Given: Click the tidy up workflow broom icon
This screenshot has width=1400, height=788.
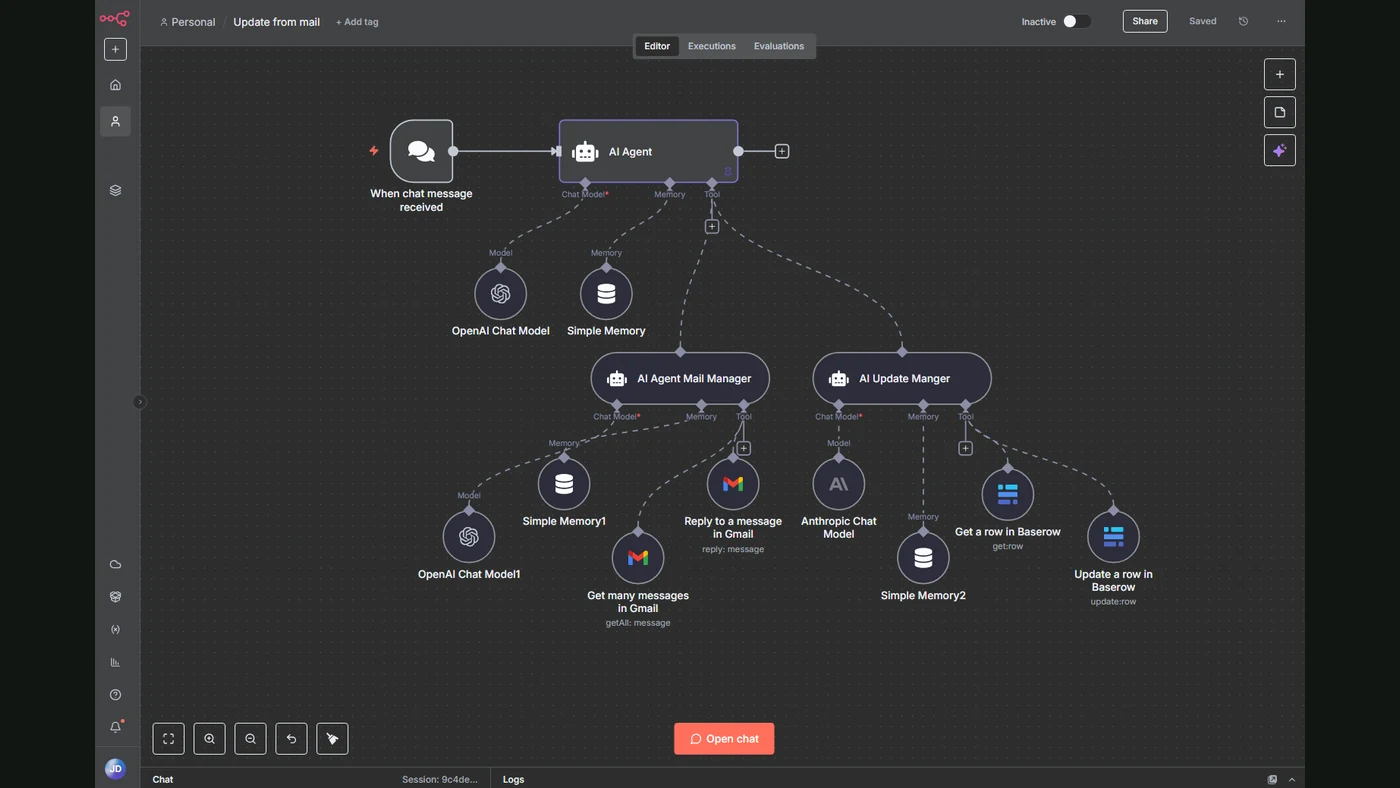Looking at the screenshot, I should (x=332, y=739).
